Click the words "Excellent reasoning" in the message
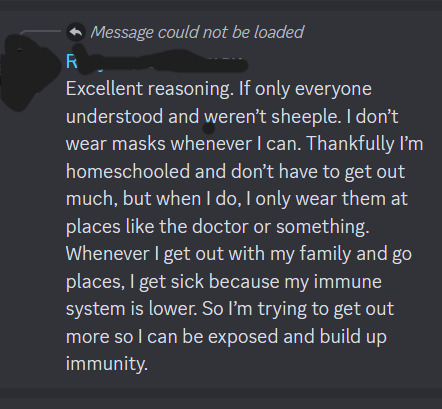Viewport: 442px width, 409px height. point(148,89)
